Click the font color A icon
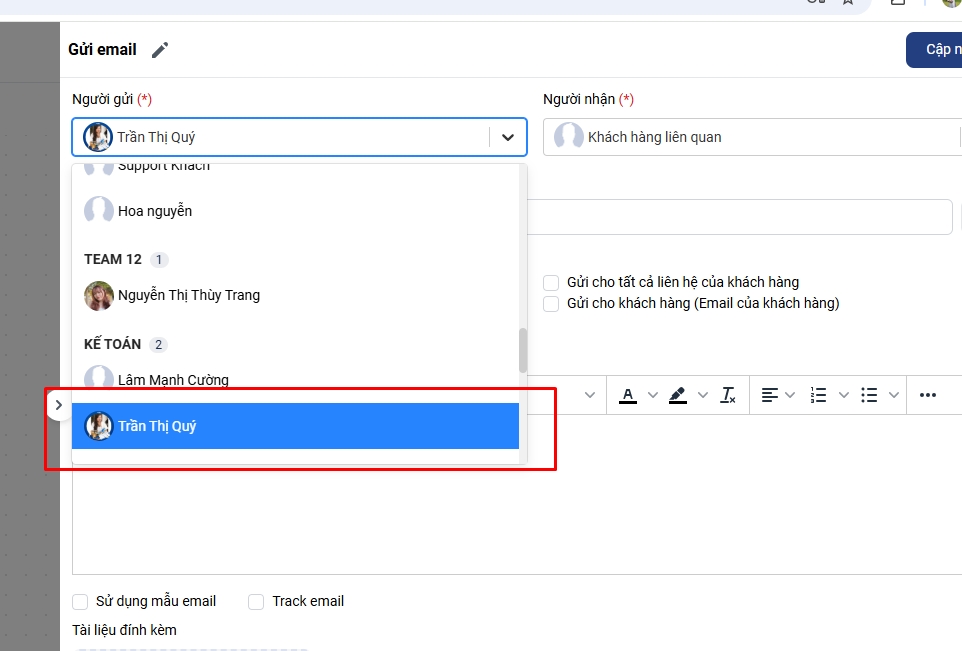Image resolution: width=962 pixels, height=651 pixels. 628,395
